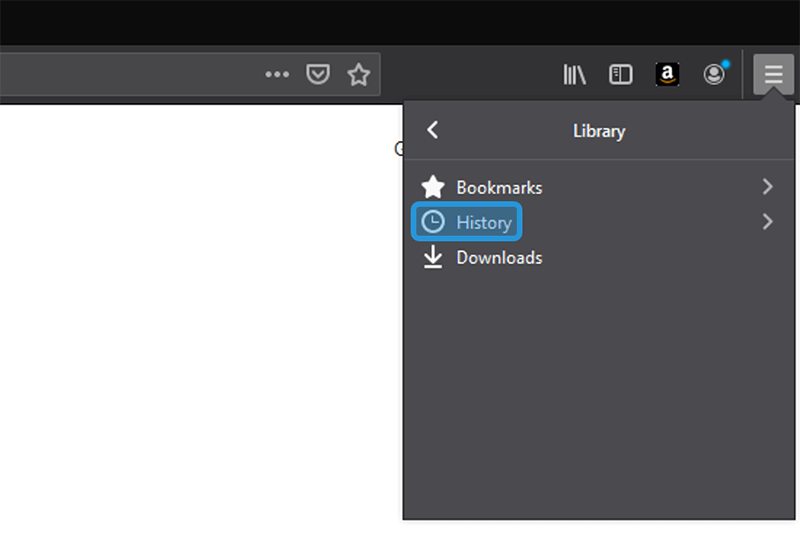Go back from Library panel
800x545 pixels.
point(433,130)
